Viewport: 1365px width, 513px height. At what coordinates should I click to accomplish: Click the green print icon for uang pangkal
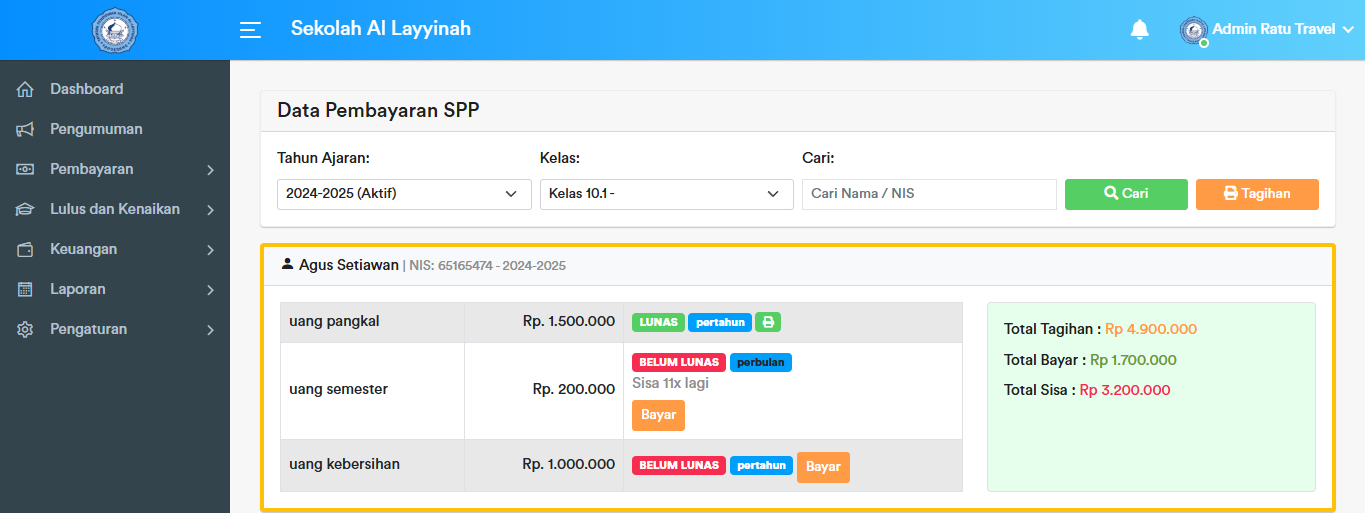click(x=768, y=322)
